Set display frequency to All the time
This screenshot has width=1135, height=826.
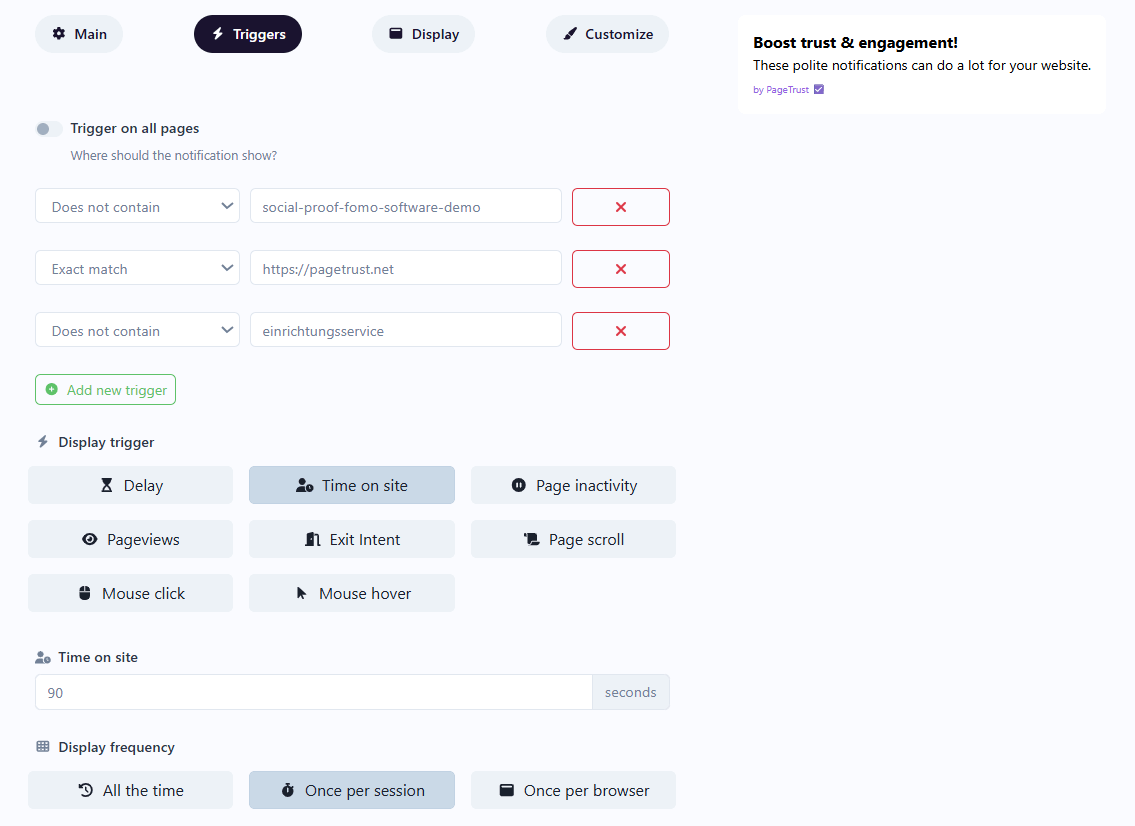pyautogui.click(x=130, y=790)
